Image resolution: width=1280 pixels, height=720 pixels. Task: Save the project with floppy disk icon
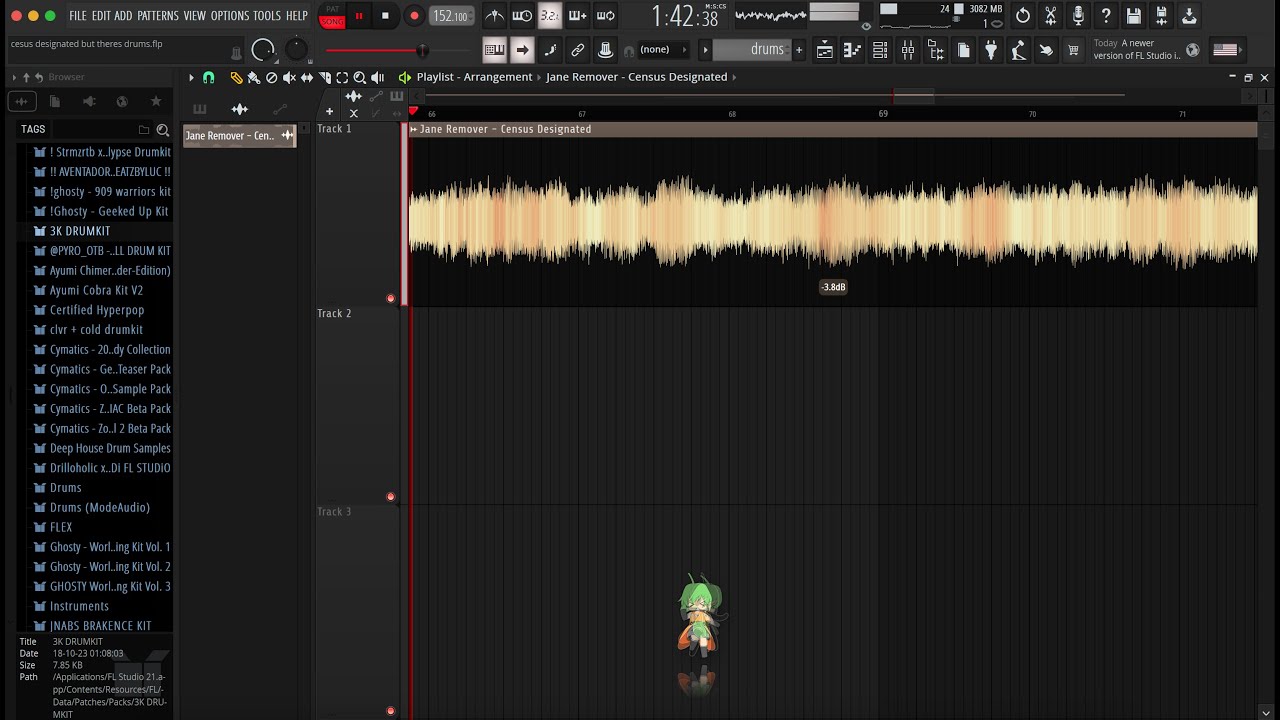pyautogui.click(x=1133, y=16)
